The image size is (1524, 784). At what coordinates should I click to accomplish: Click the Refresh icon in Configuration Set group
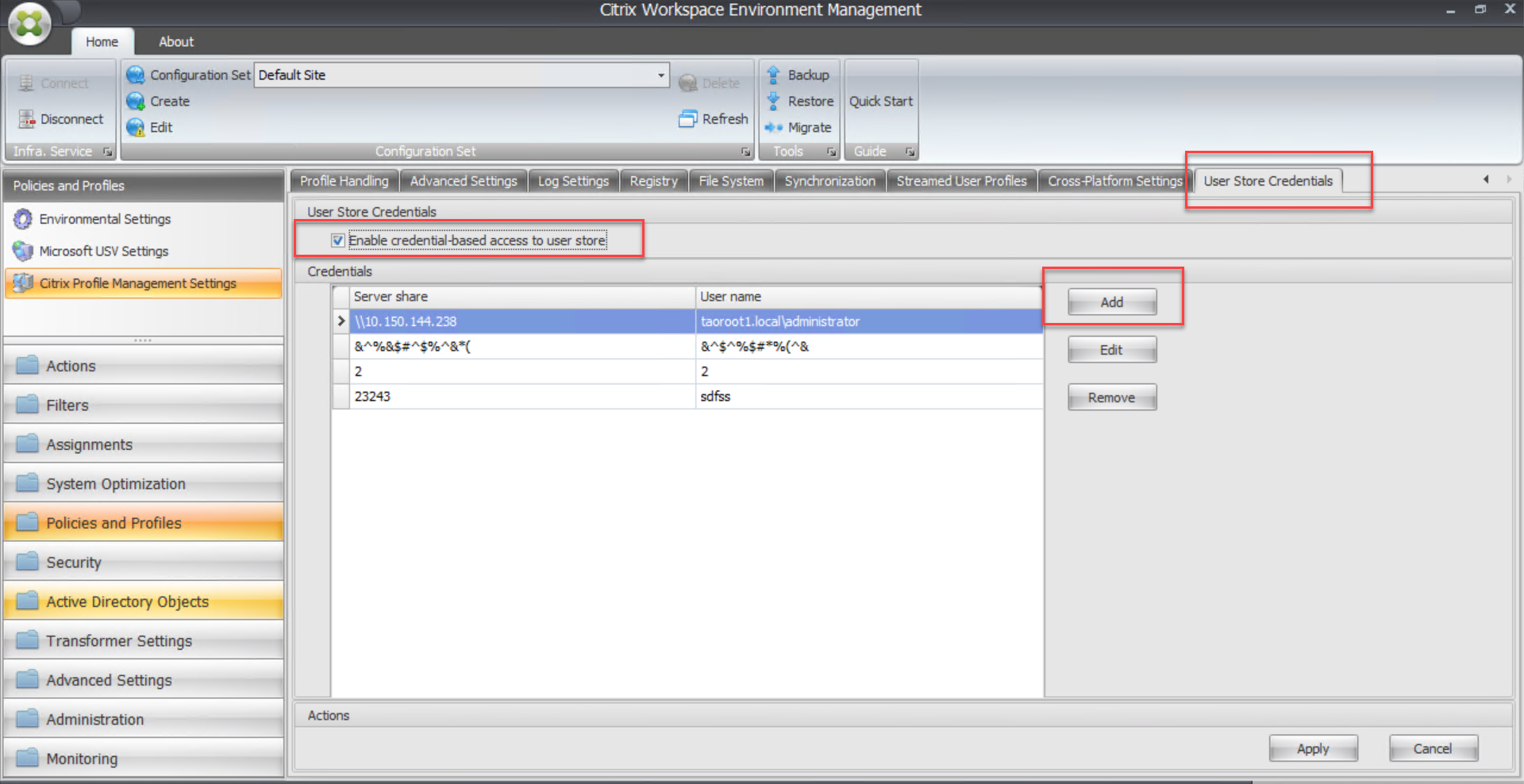689,118
